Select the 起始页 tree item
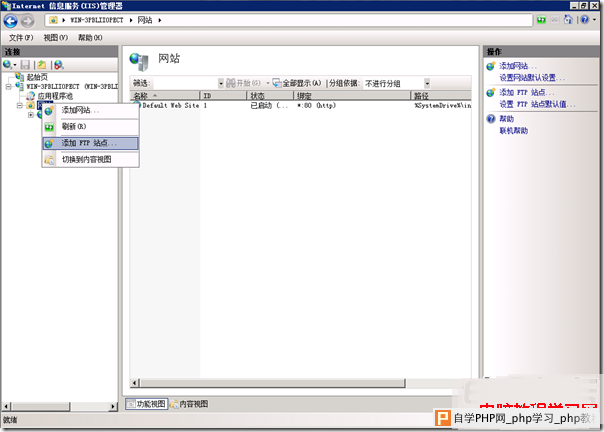604x432 pixels. click(39, 77)
